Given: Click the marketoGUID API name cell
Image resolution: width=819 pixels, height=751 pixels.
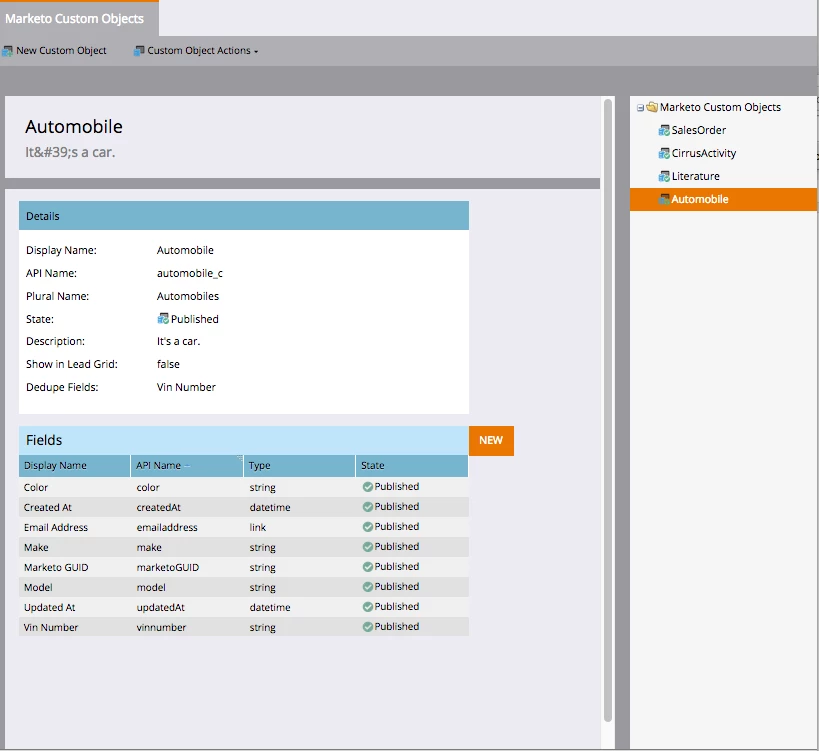Looking at the screenshot, I should click(168, 567).
